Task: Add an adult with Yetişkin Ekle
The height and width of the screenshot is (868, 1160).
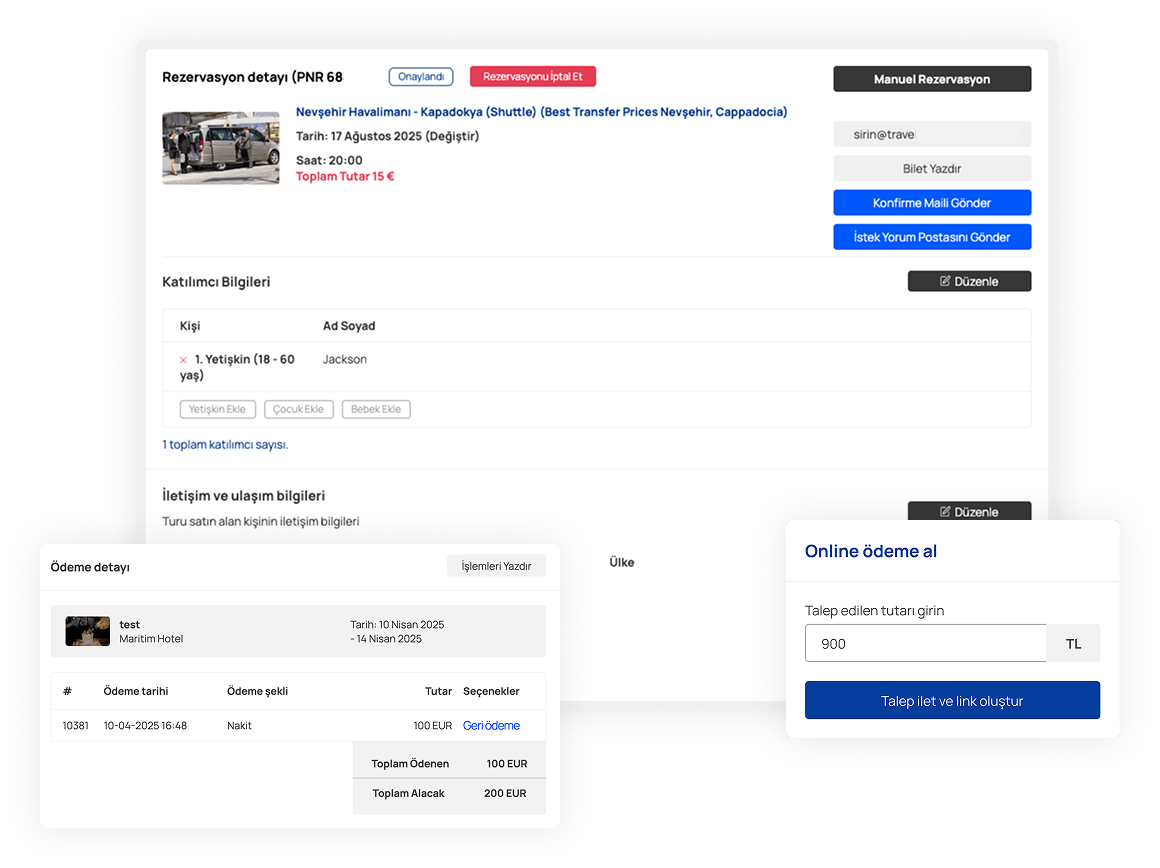Action: (217, 409)
